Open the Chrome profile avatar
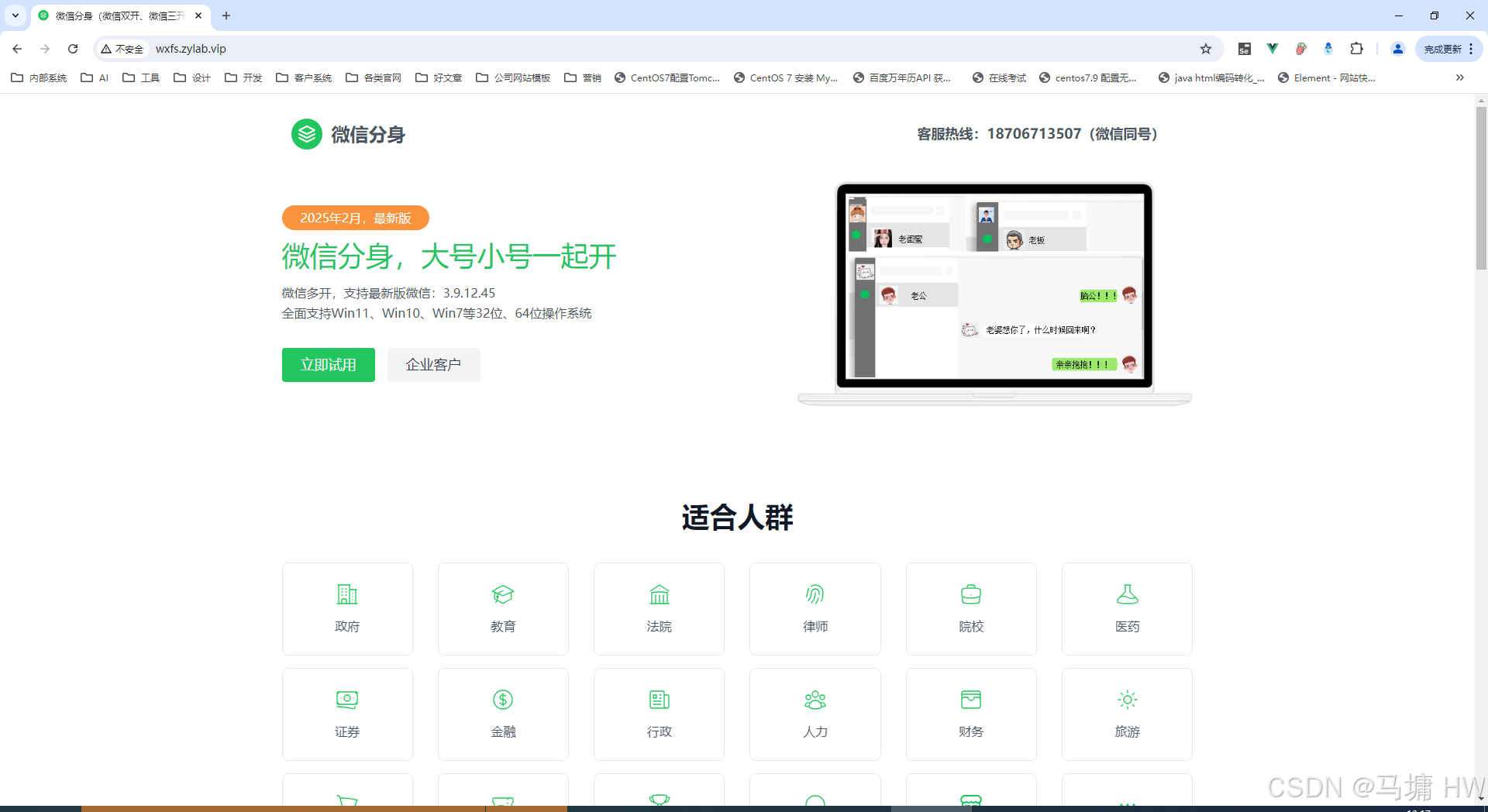The width and height of the screenshot is (1488, 812). coord(1397,48)
